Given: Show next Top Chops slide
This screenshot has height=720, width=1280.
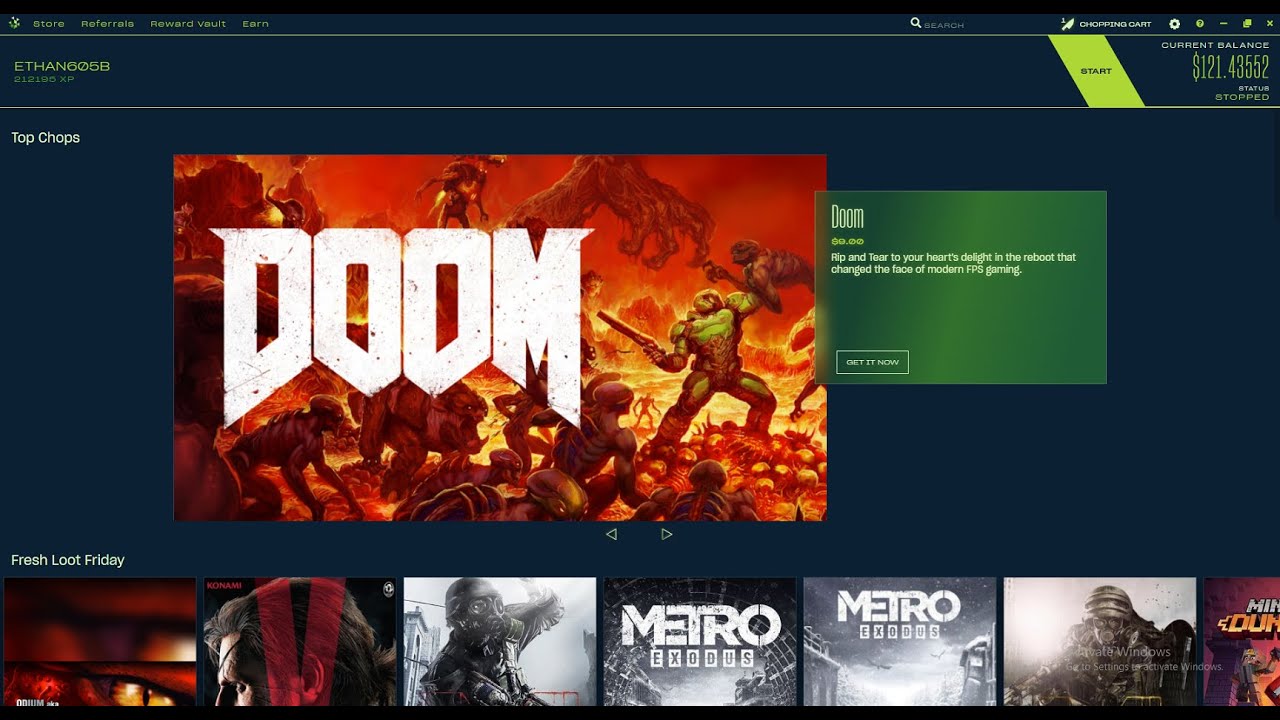Looking at the screenshot, I should click(667, 534).
